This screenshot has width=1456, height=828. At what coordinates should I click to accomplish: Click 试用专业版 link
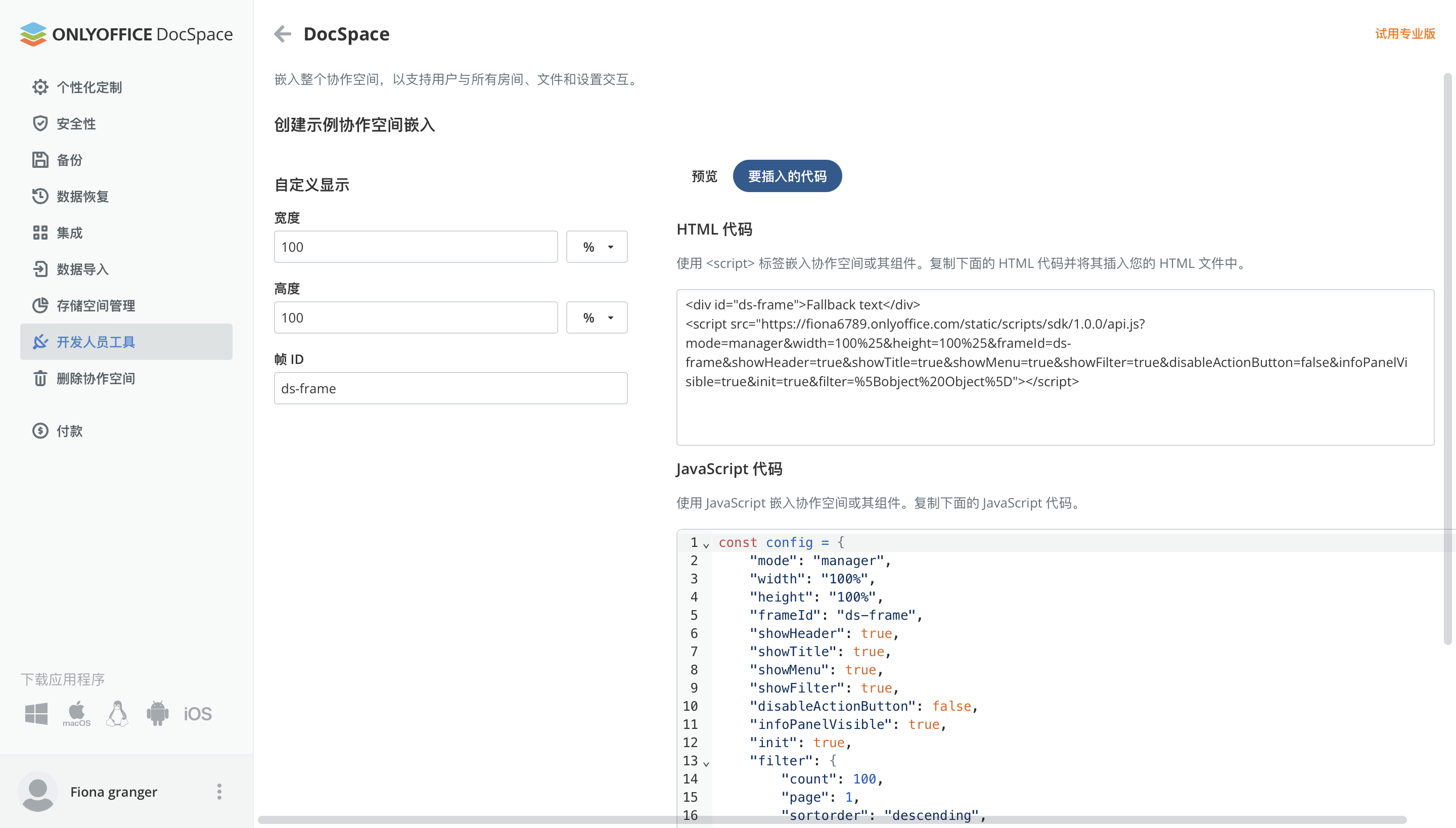tap(1405, 33)
